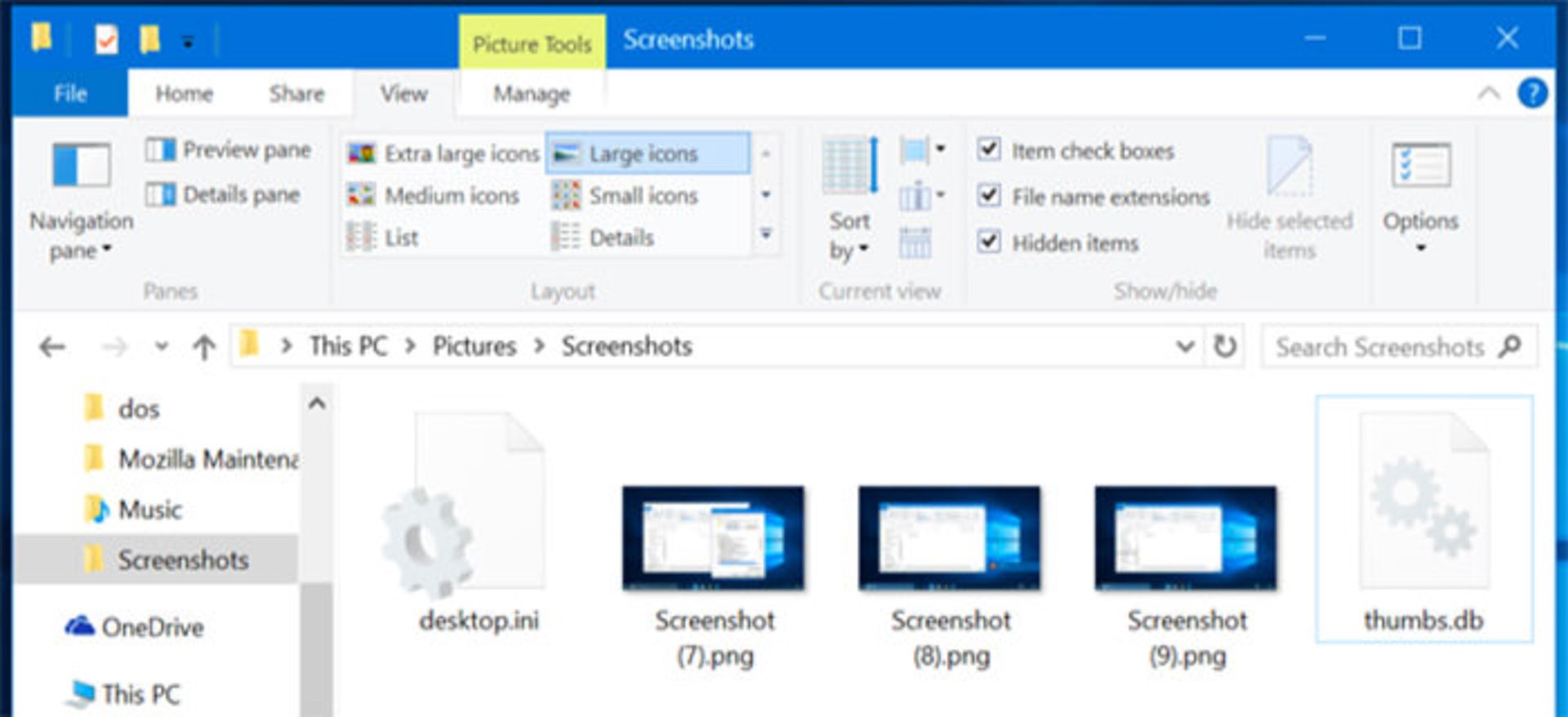Click the quick access New folder icon
The image size is (1568, 717).
149,38
